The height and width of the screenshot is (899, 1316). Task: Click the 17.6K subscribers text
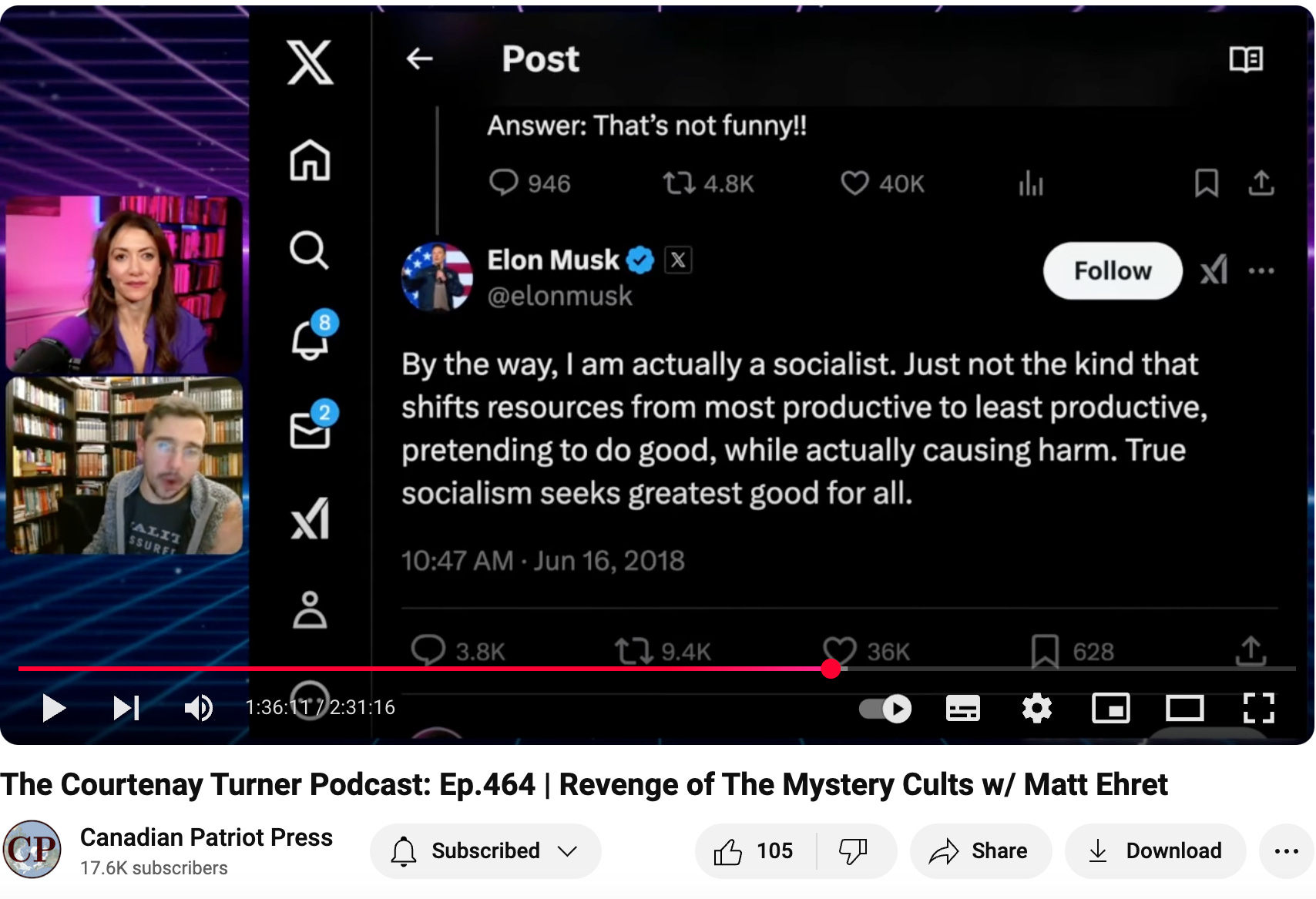pos(154,868)
